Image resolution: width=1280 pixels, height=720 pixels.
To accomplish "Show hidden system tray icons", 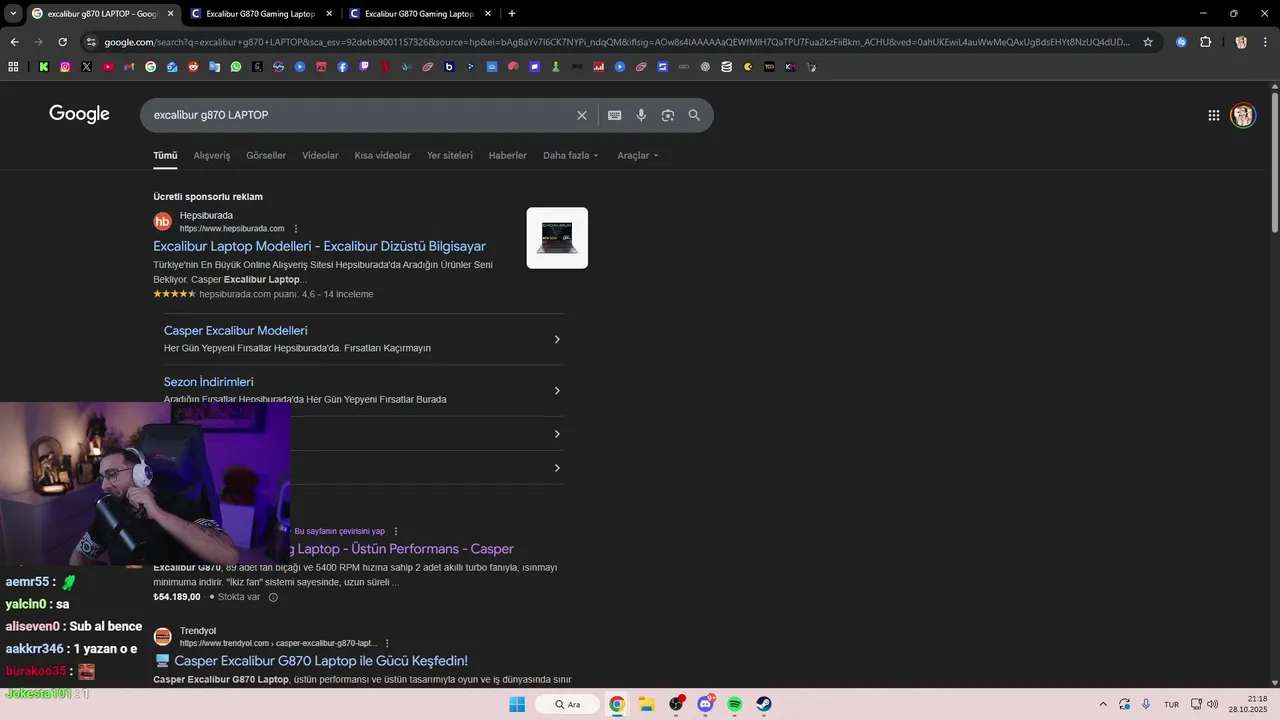I will coord(1103,704).
